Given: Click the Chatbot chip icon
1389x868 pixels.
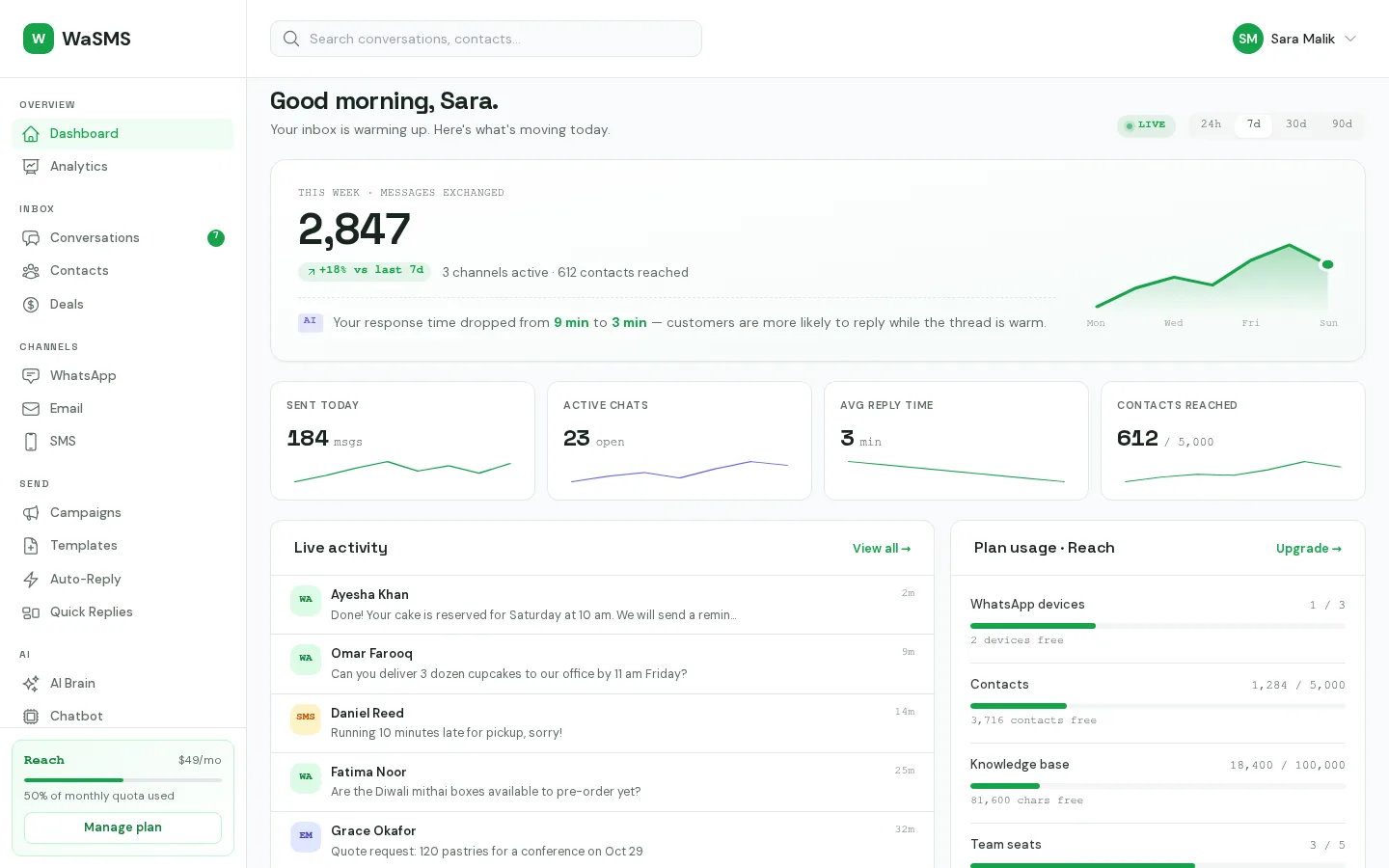Looking at the screenshot, I should (31, 717).
